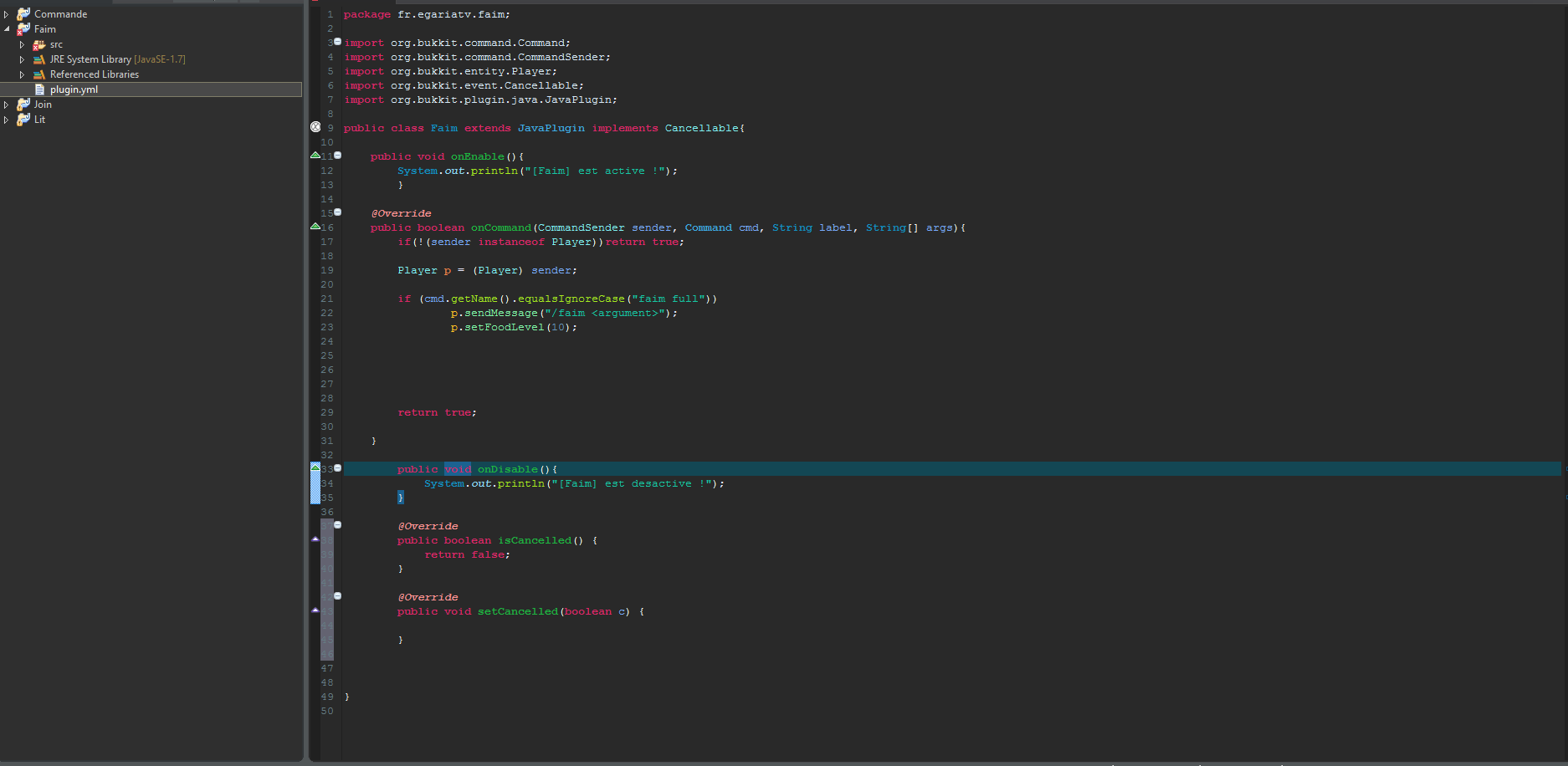The image size is (1568, 766).
Task: Click the JRE System Library books icon
Action: (38, 59)
